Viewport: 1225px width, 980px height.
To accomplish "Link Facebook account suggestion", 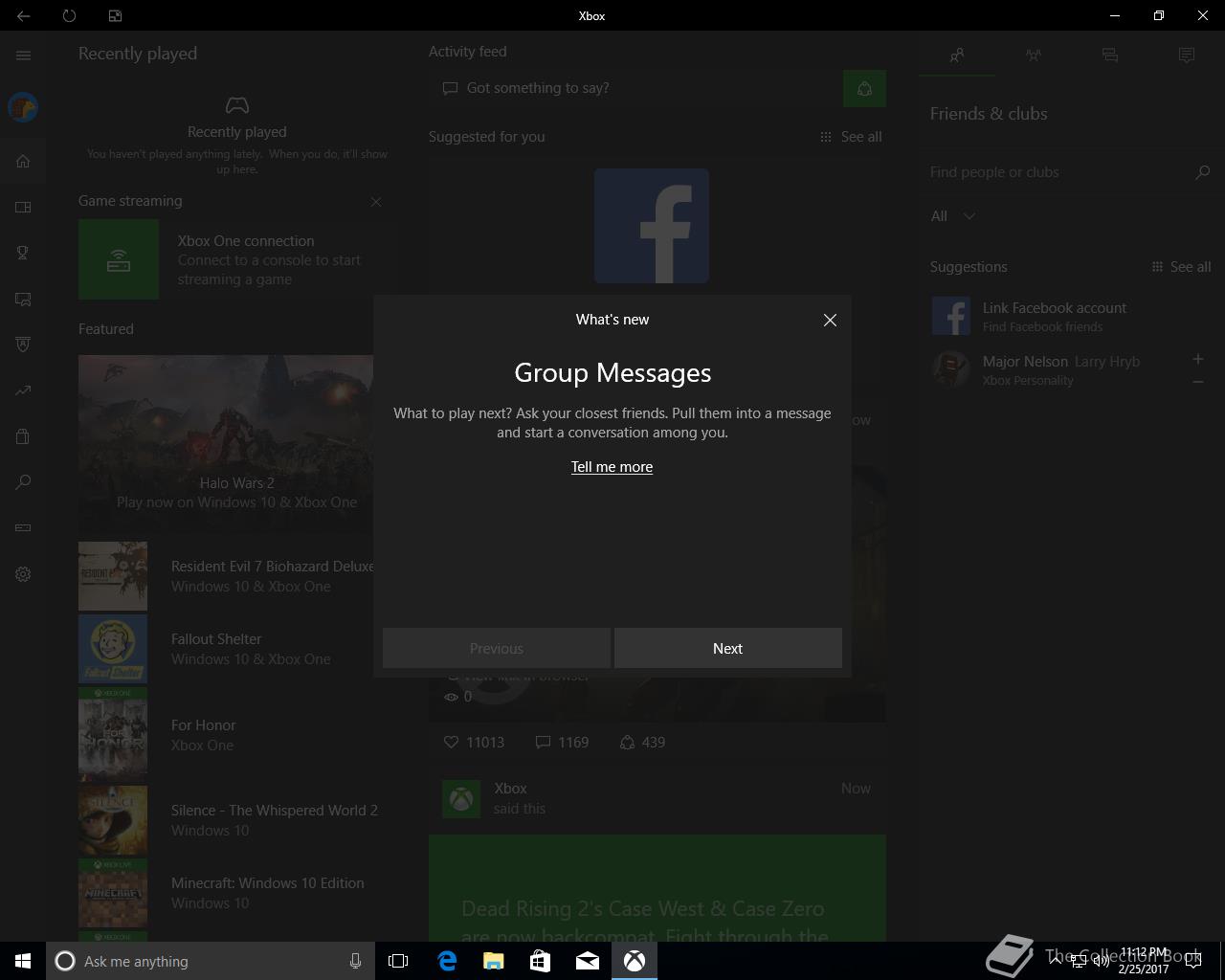I will click(1072, 316).
